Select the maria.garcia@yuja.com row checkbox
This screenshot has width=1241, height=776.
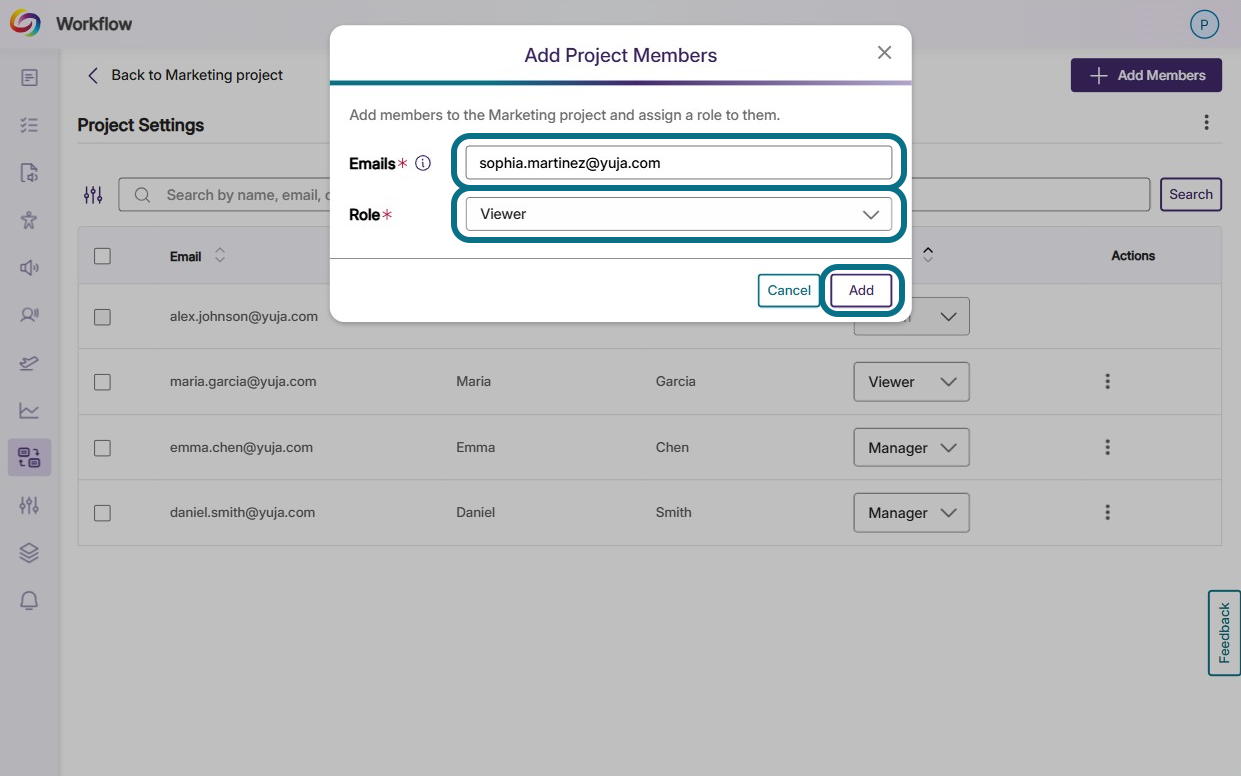[x=102, y=381]
